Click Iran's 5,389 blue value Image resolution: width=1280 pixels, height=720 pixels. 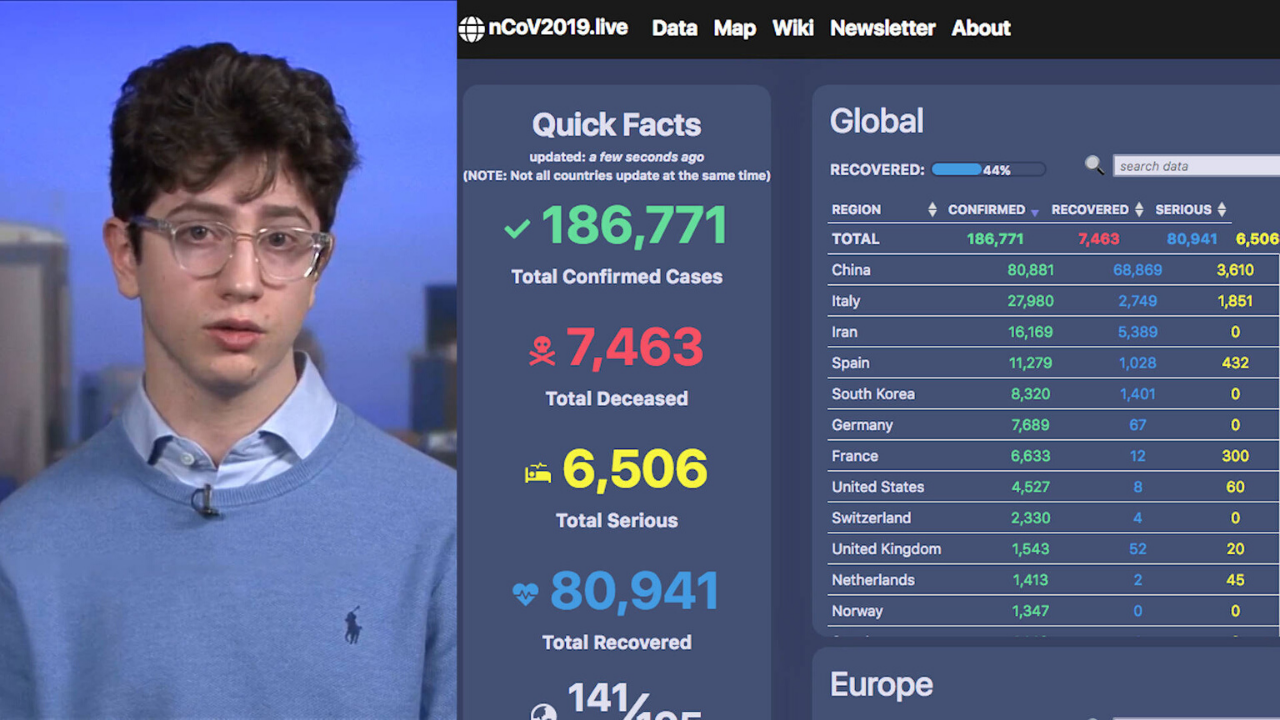click(1138, 332)
